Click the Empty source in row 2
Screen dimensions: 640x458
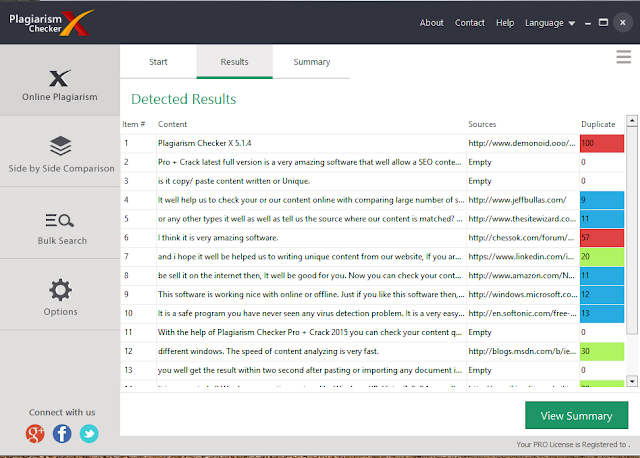[480, 162]
